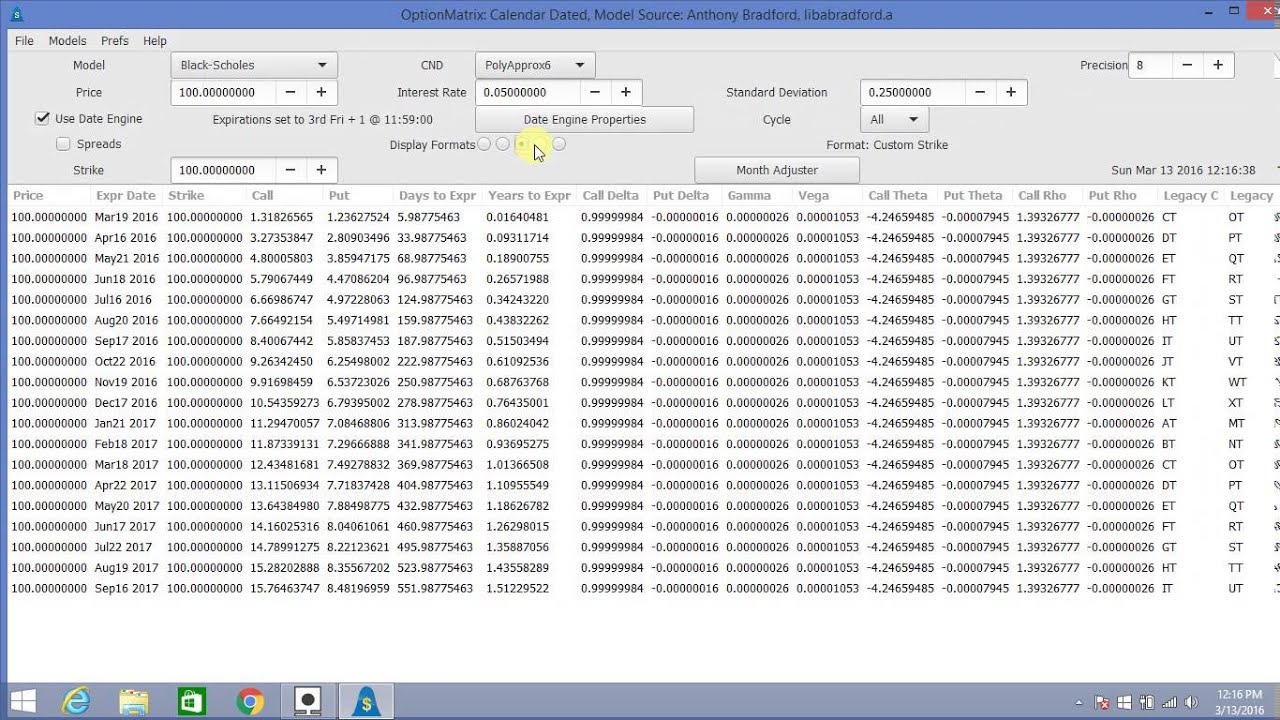Increase the Price value with plus button
The height and width of the screenshot is (720, 1280).
point(321,92)
